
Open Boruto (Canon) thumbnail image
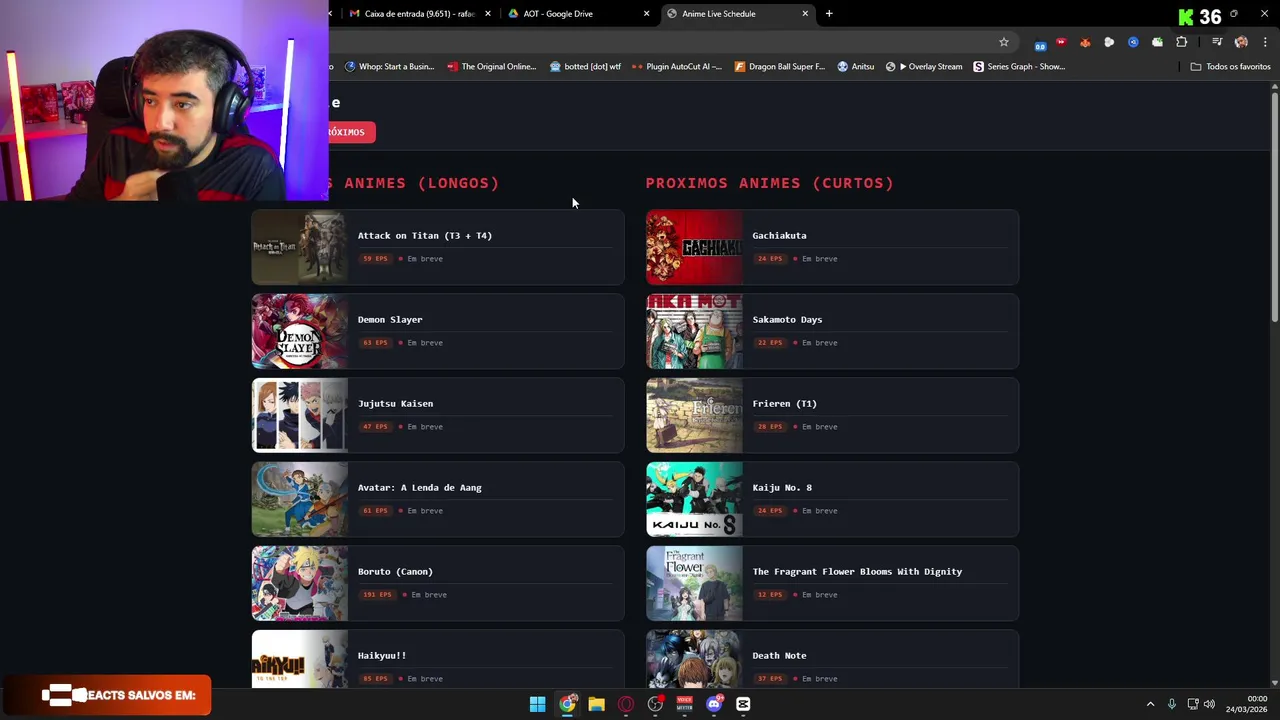[299, 583]
